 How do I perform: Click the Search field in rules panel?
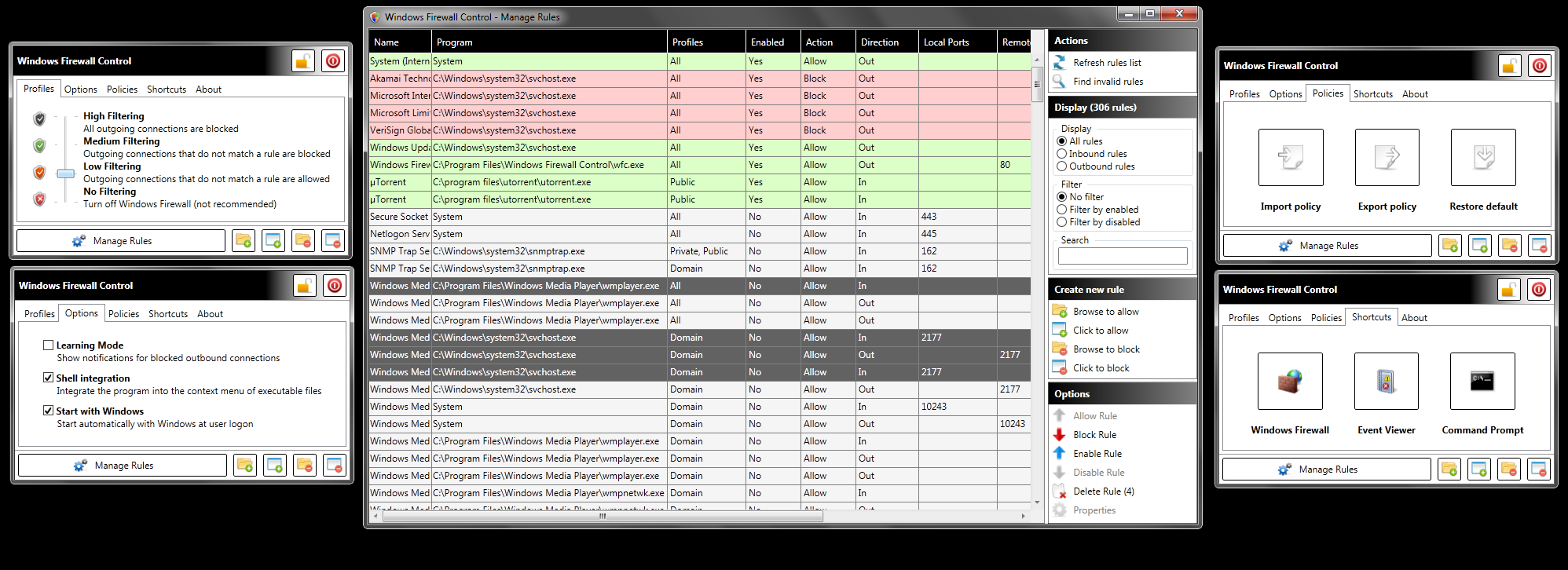(x=1122, y=256)
